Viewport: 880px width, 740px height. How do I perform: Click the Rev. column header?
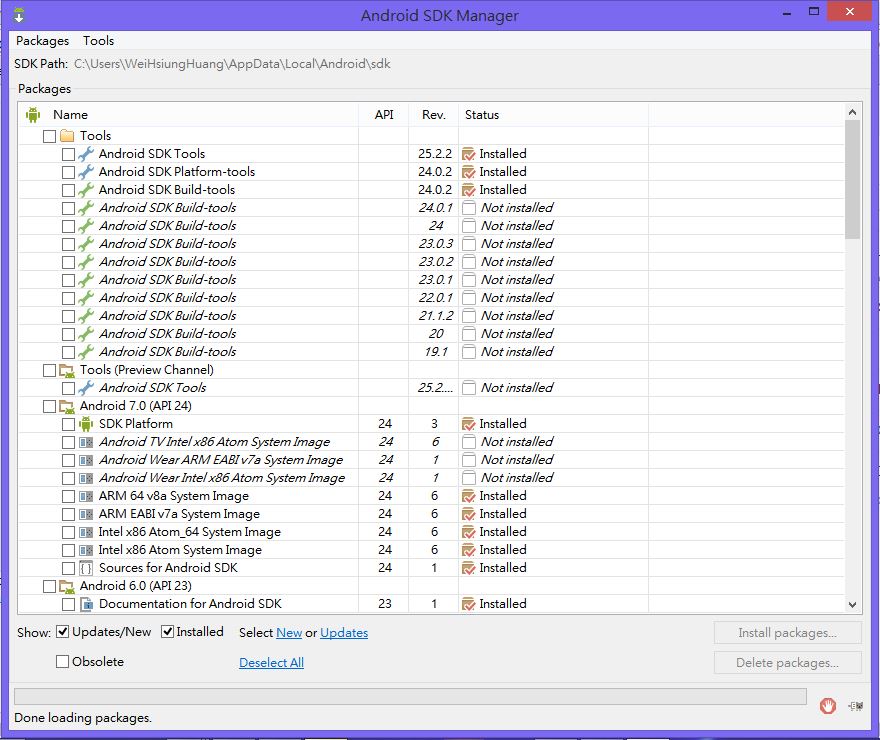pyautogui.click(x=433, y=114)
